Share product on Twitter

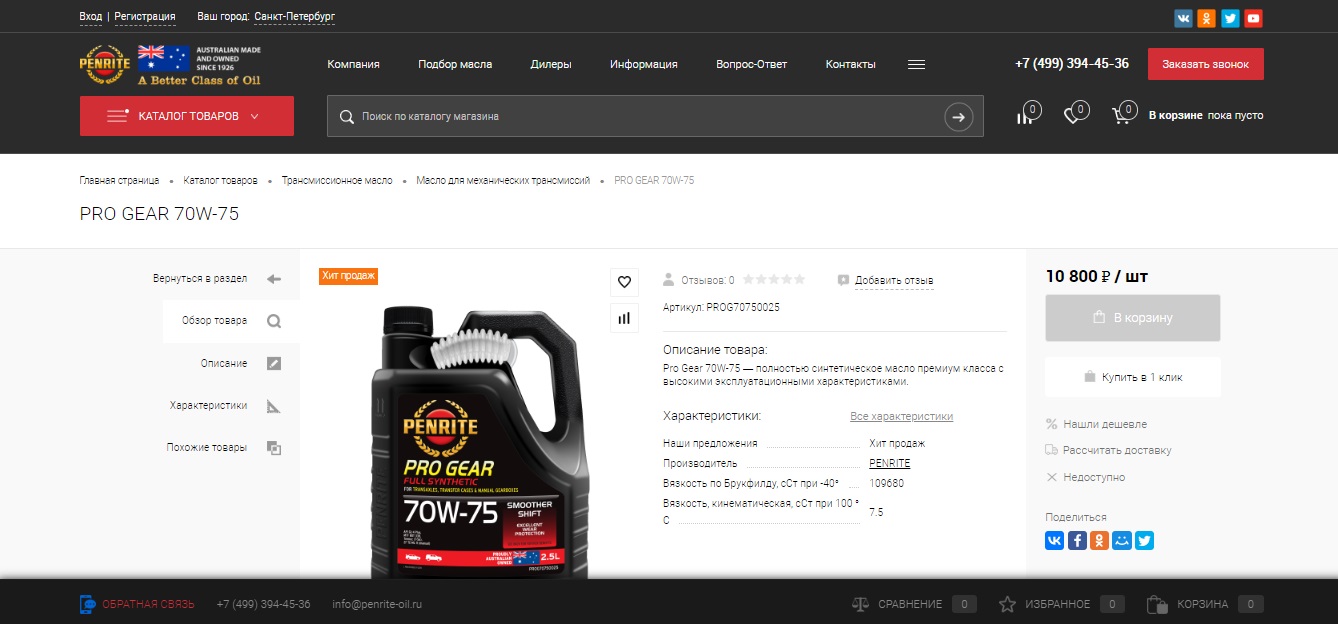click(x=1145, y=540)
